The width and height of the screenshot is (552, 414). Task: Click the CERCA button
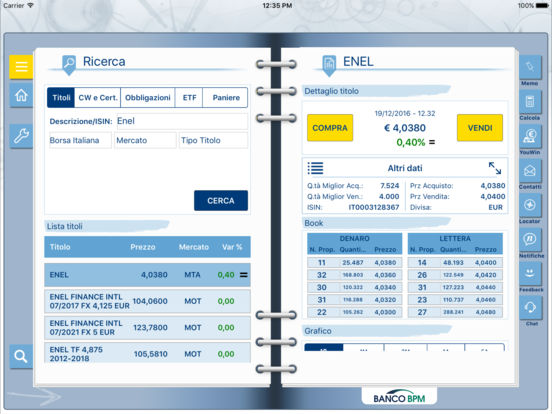221,201
